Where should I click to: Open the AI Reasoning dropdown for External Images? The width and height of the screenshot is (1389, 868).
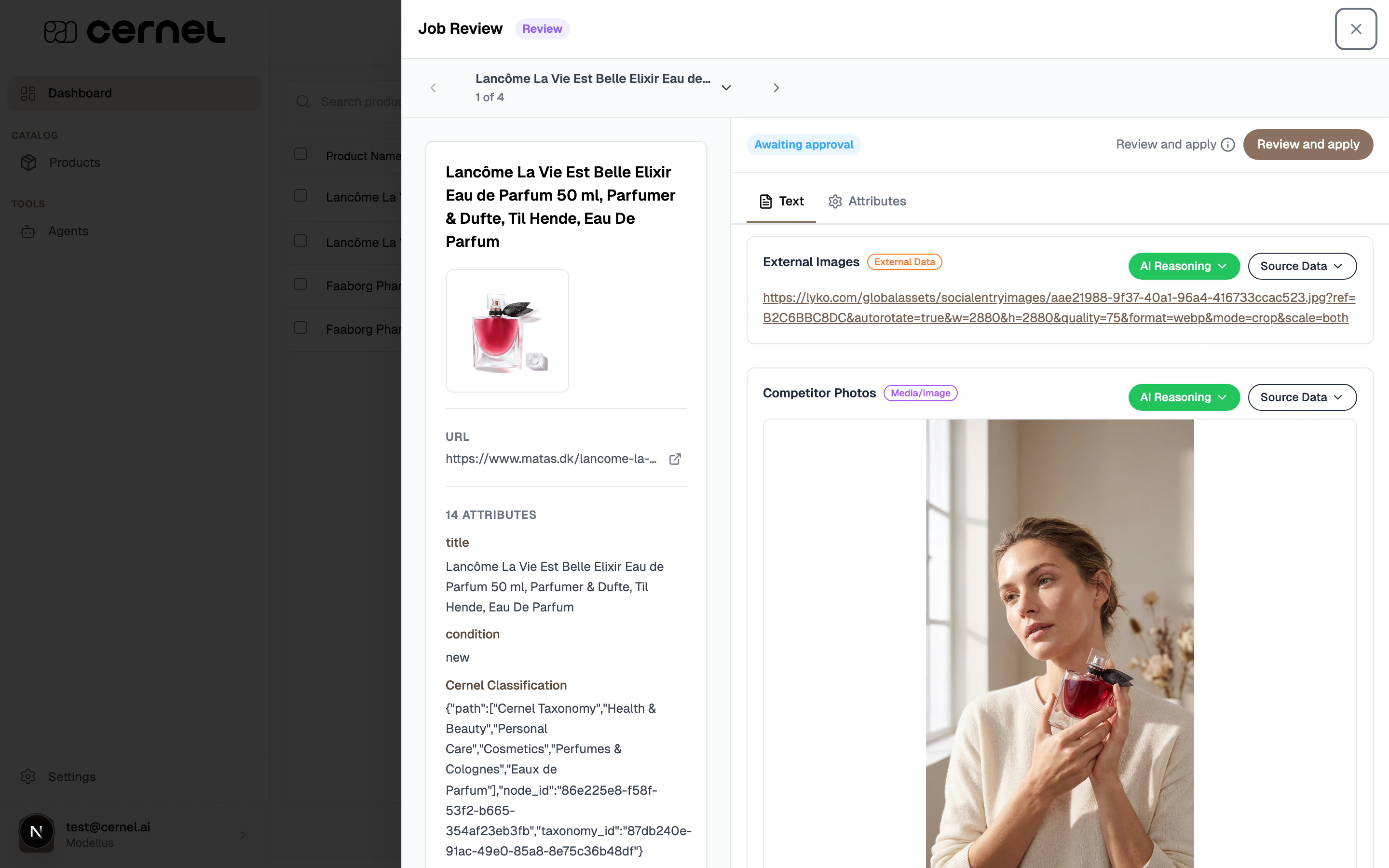point(1184,266)
